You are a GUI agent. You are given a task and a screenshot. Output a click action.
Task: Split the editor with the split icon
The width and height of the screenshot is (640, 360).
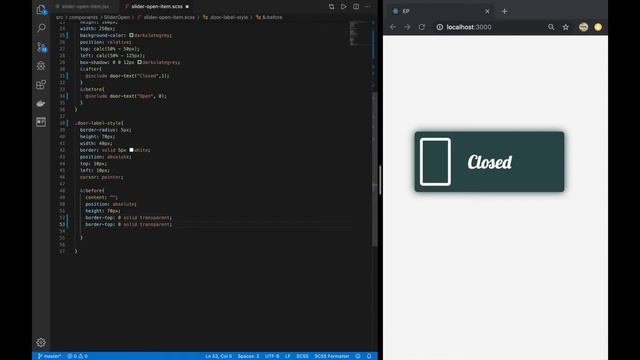coord(356,7)
